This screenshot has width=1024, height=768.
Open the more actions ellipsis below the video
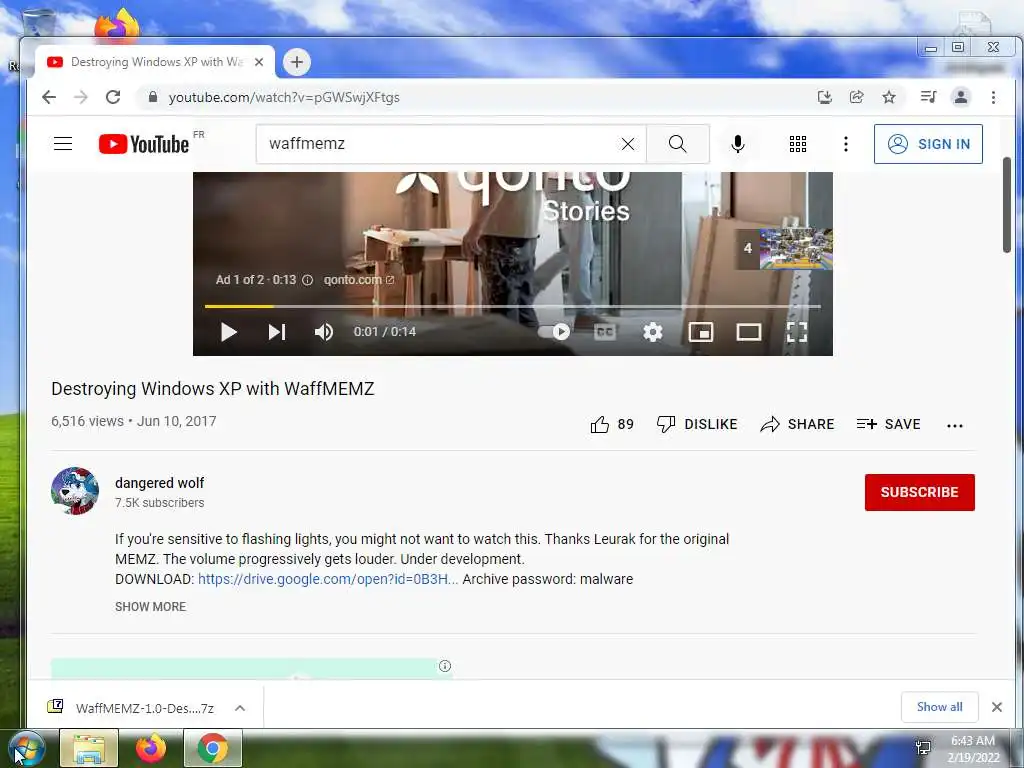point(955,425)
